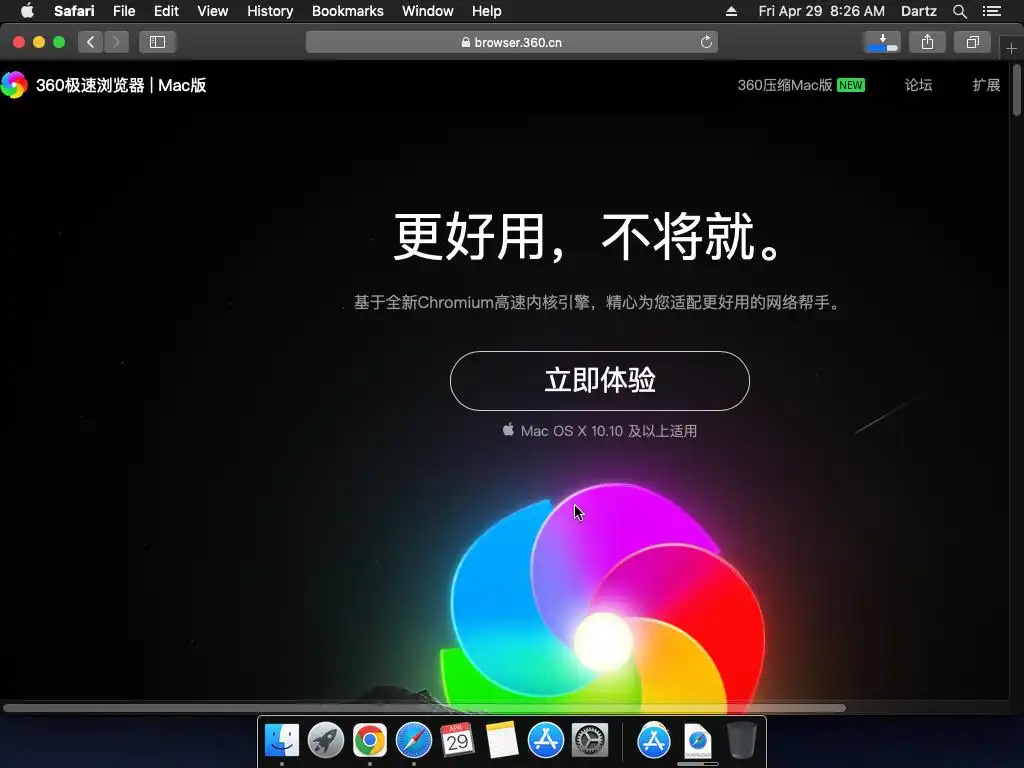The image size is (1024, 768).
Task: Open Google Chrome from the Dock
Action: [370, 741]
